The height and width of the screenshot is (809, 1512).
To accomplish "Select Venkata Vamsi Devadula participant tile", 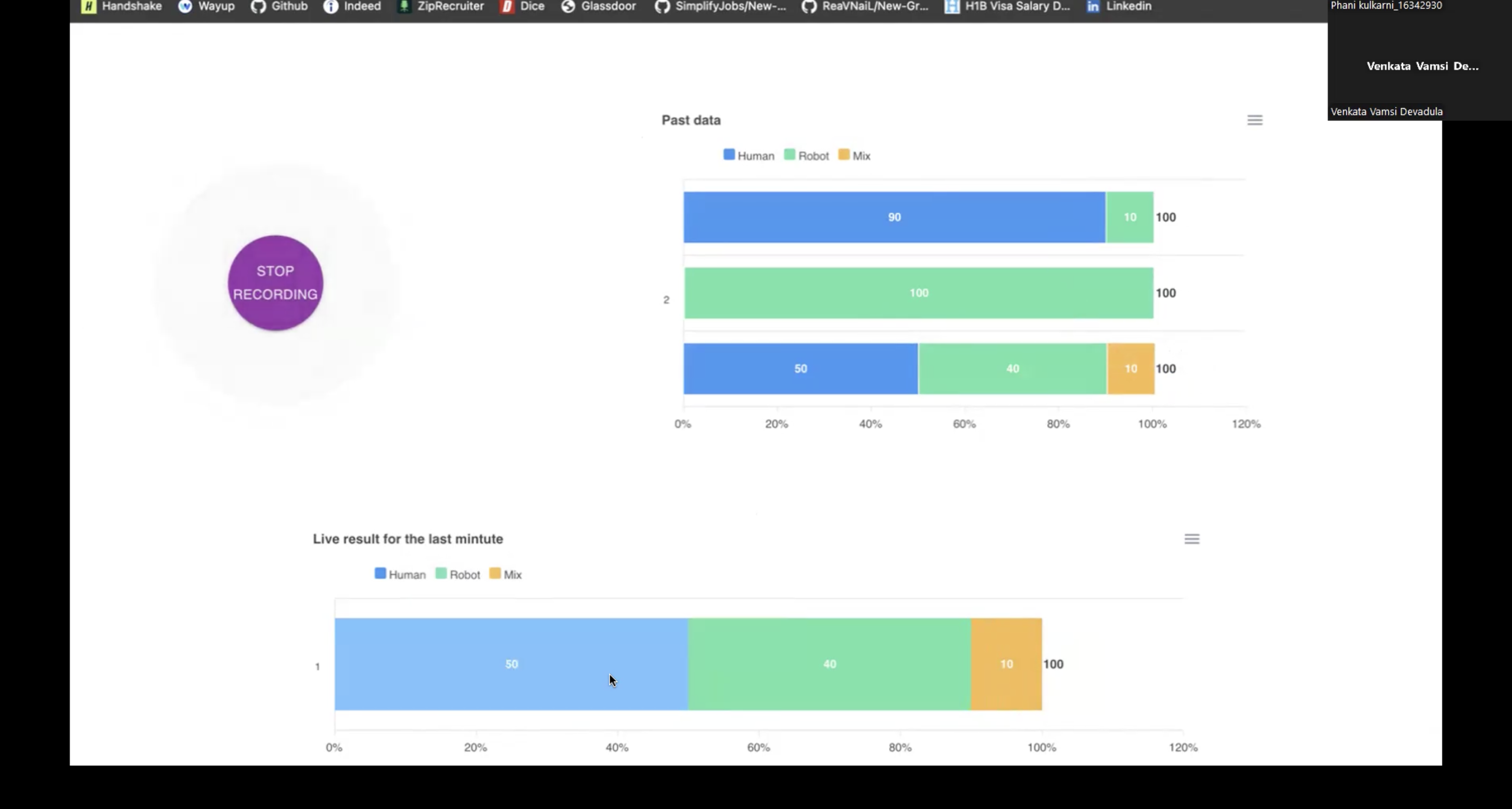I will point(1419,66).
